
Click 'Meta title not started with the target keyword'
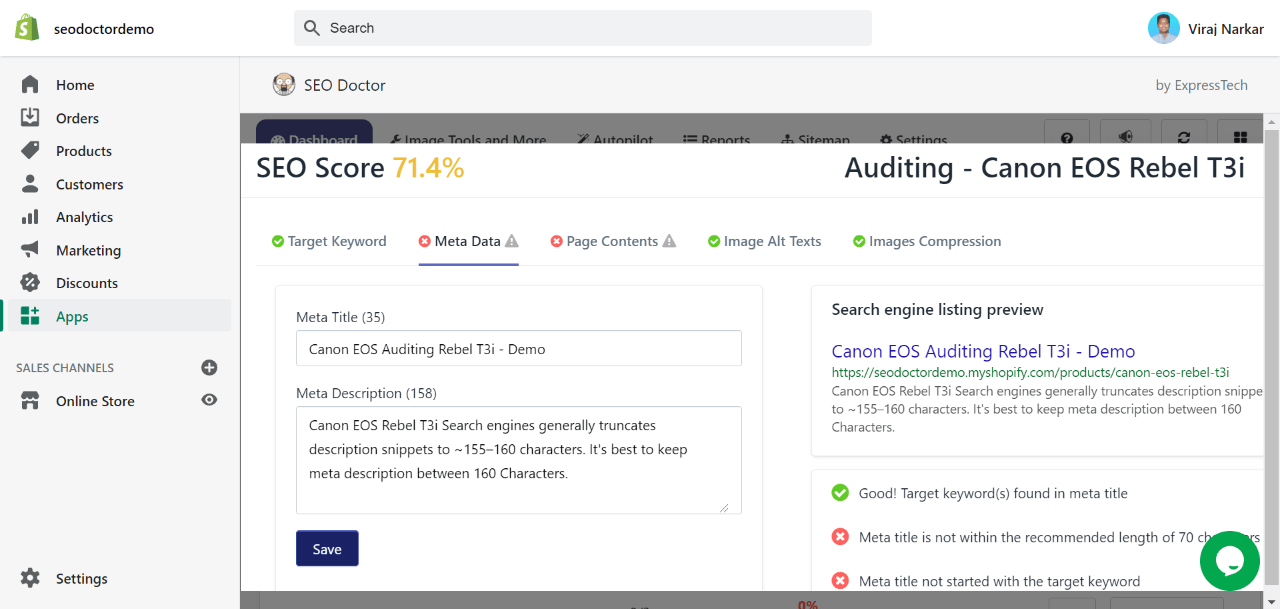click(999, 581)
